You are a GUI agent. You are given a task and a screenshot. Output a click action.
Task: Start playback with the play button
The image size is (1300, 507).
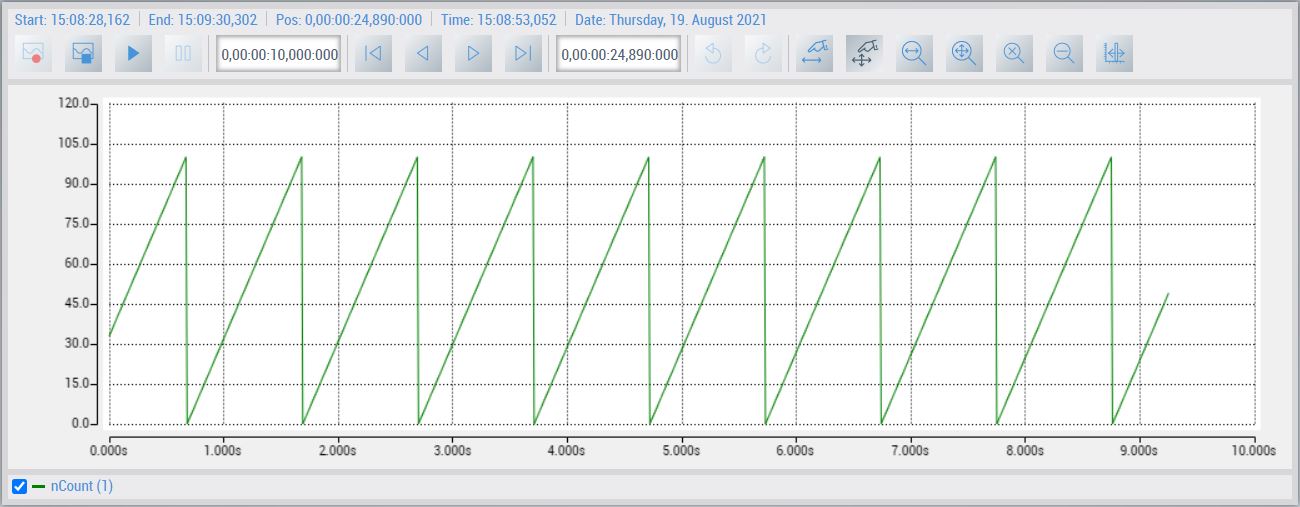pyautogui.click(x=133, y=53)
